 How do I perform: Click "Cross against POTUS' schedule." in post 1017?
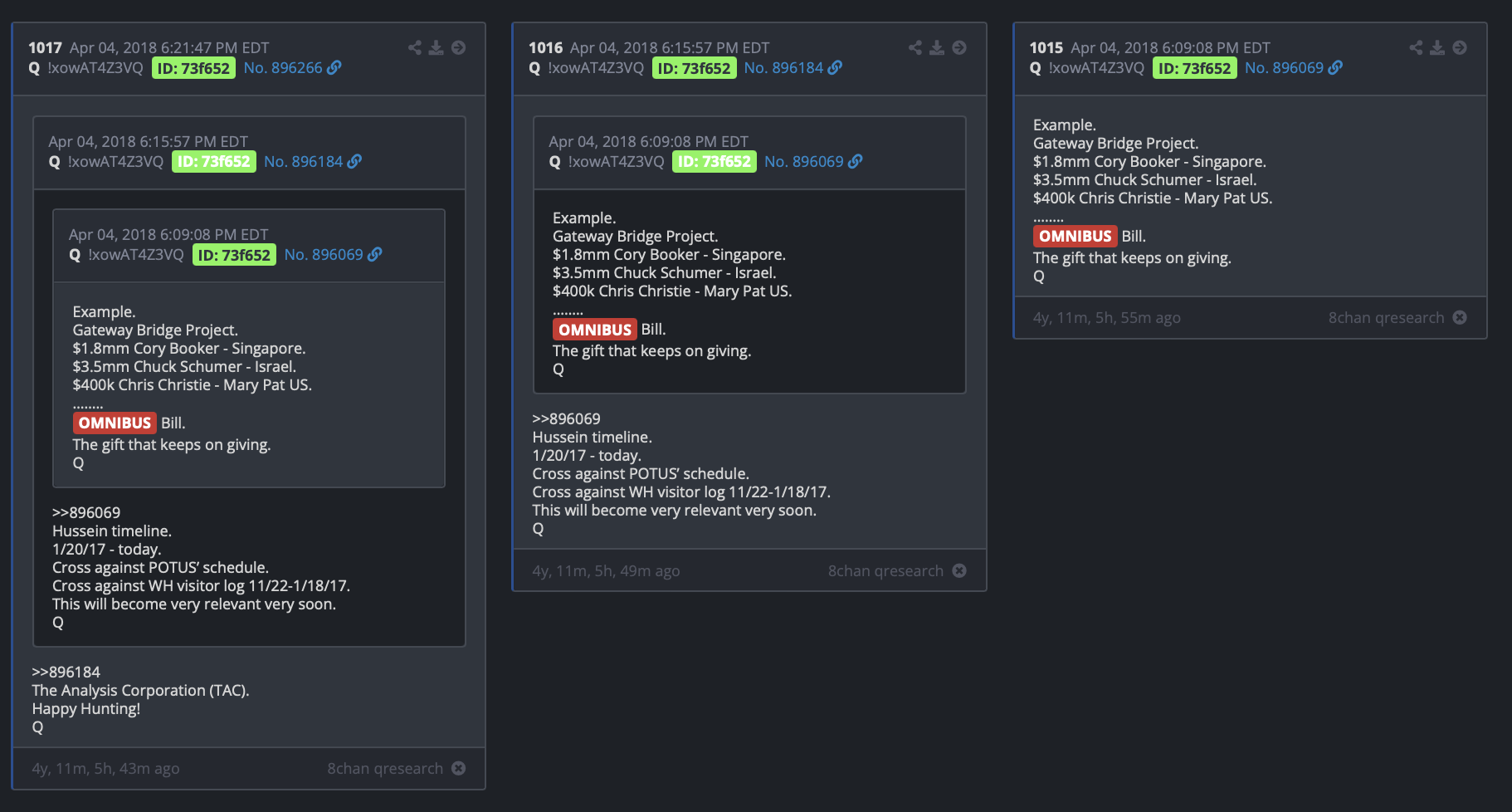[x=160, y=567]
